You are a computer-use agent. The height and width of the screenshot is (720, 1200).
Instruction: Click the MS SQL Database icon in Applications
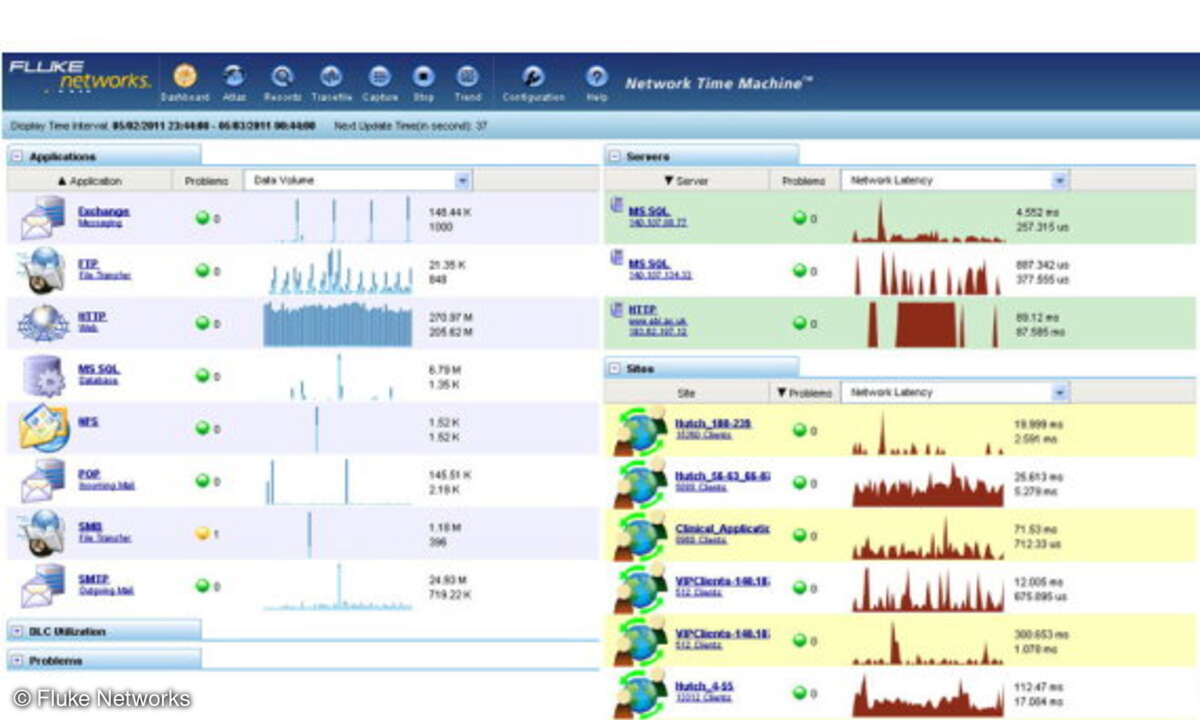[x=44, y=375]
